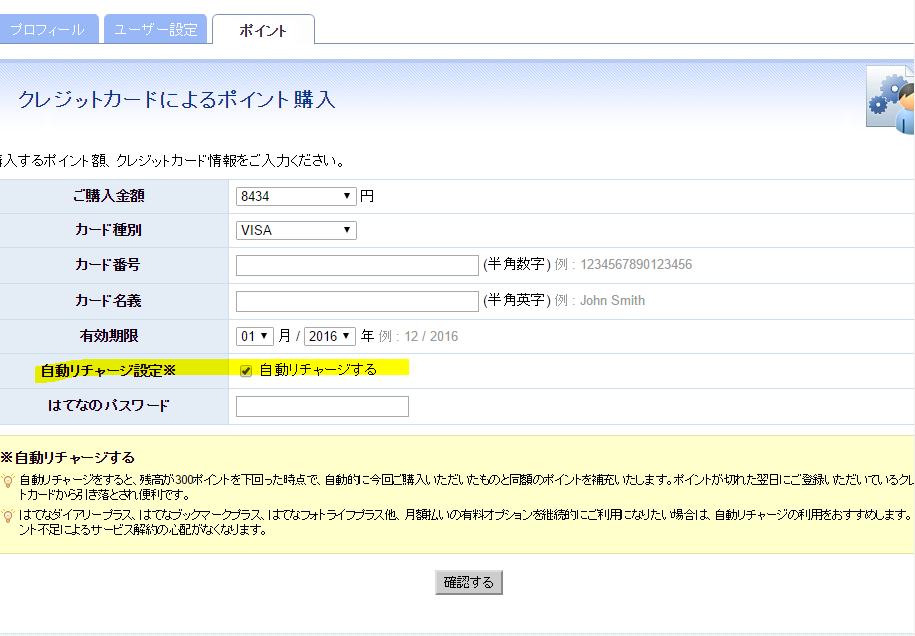Click the カード番号 input field
The height and width of the screenshot is (636, 915).
click(x=357, y=265)
